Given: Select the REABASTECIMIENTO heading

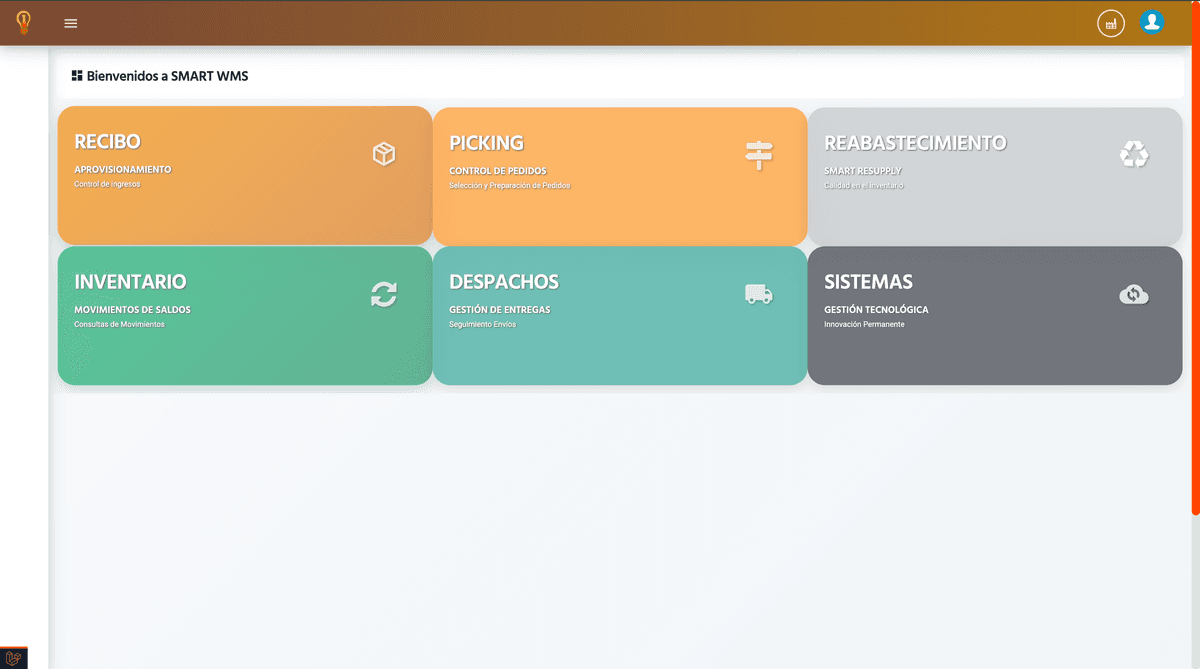Looking at the screenshot, I should (x=915, y=143).
